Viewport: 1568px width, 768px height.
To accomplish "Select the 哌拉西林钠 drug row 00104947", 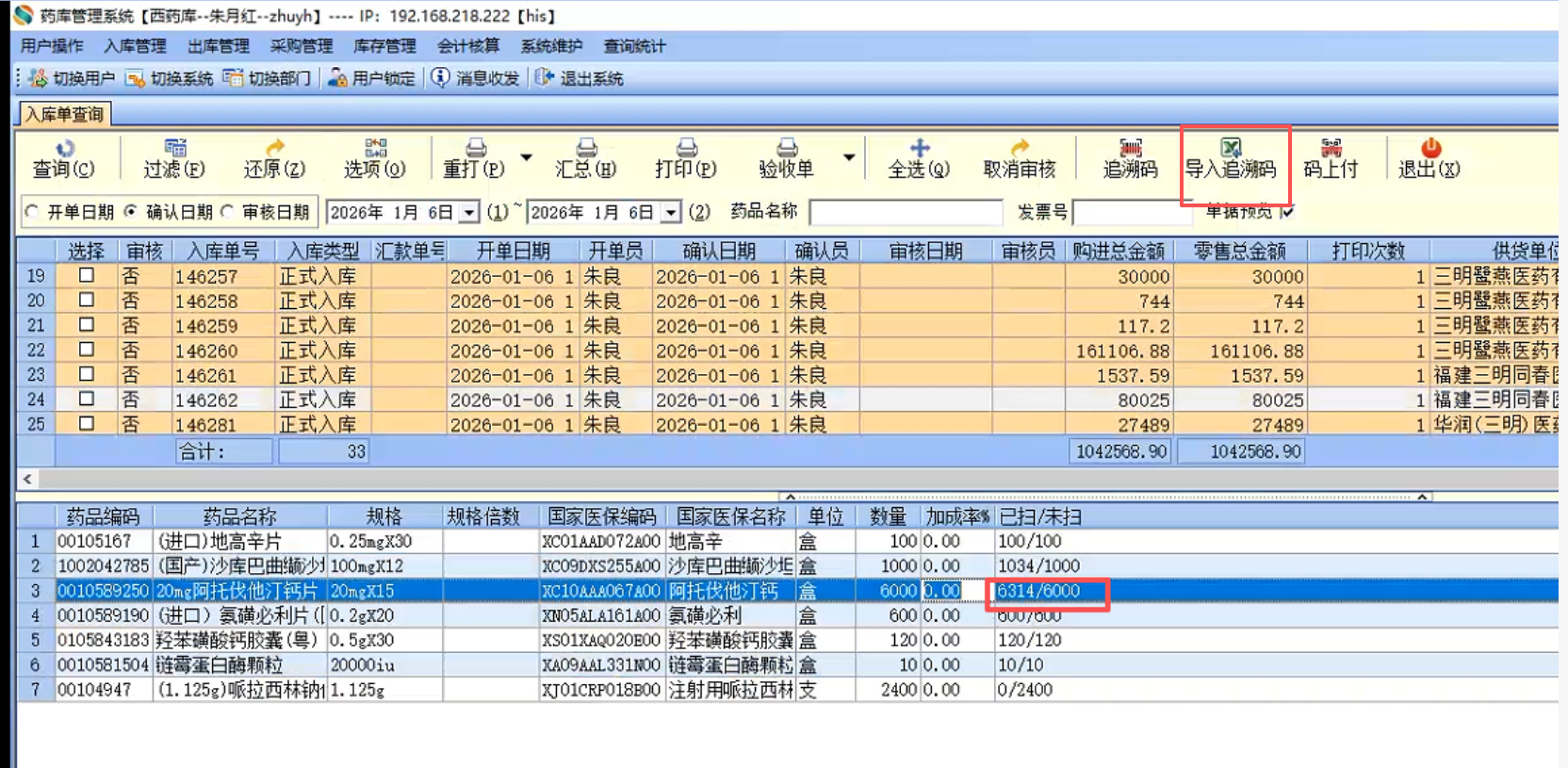I will point(787,690).
